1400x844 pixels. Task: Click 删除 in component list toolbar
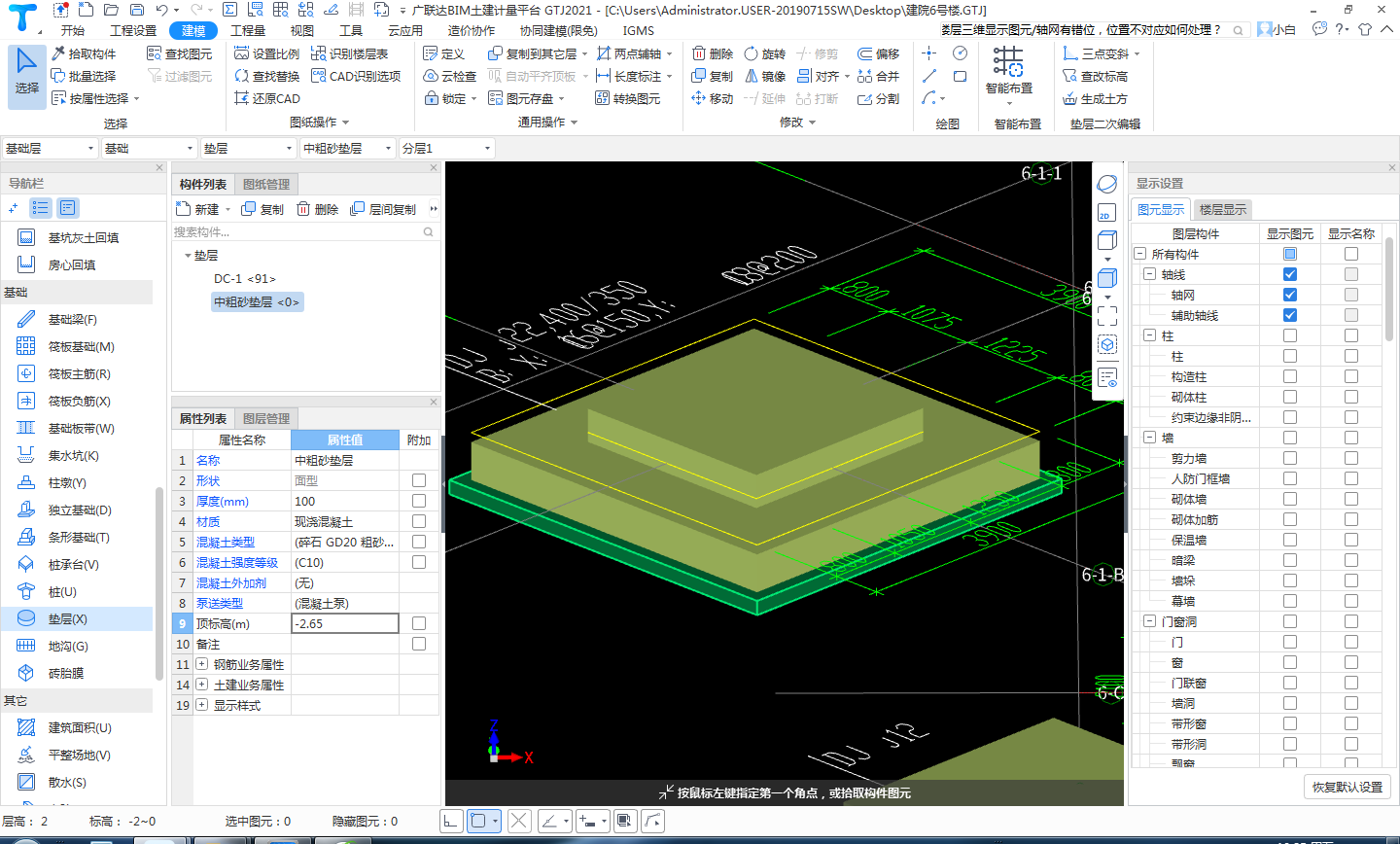pyautogui.click(x=318, y=209)
